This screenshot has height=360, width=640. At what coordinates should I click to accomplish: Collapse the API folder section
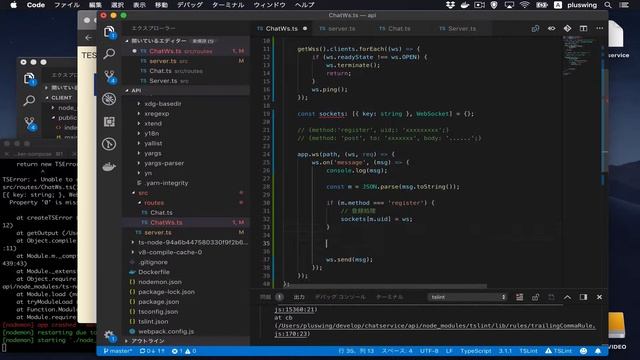click(x=186, y=90)
